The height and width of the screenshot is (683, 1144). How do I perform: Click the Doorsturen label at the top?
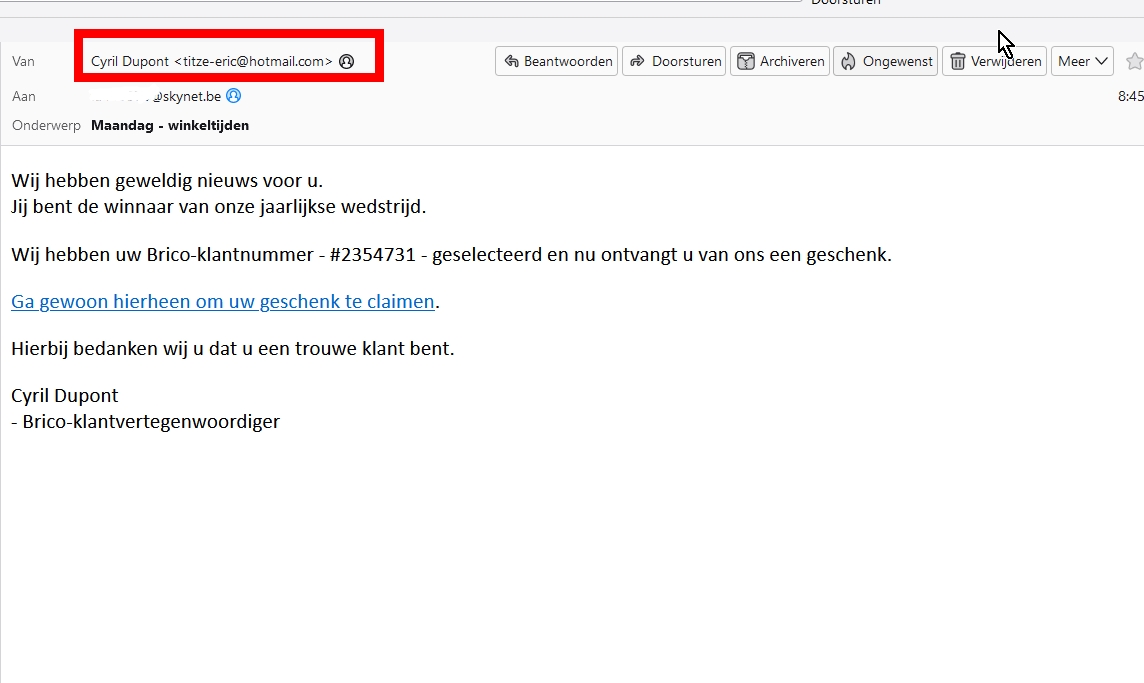[845, 3]
